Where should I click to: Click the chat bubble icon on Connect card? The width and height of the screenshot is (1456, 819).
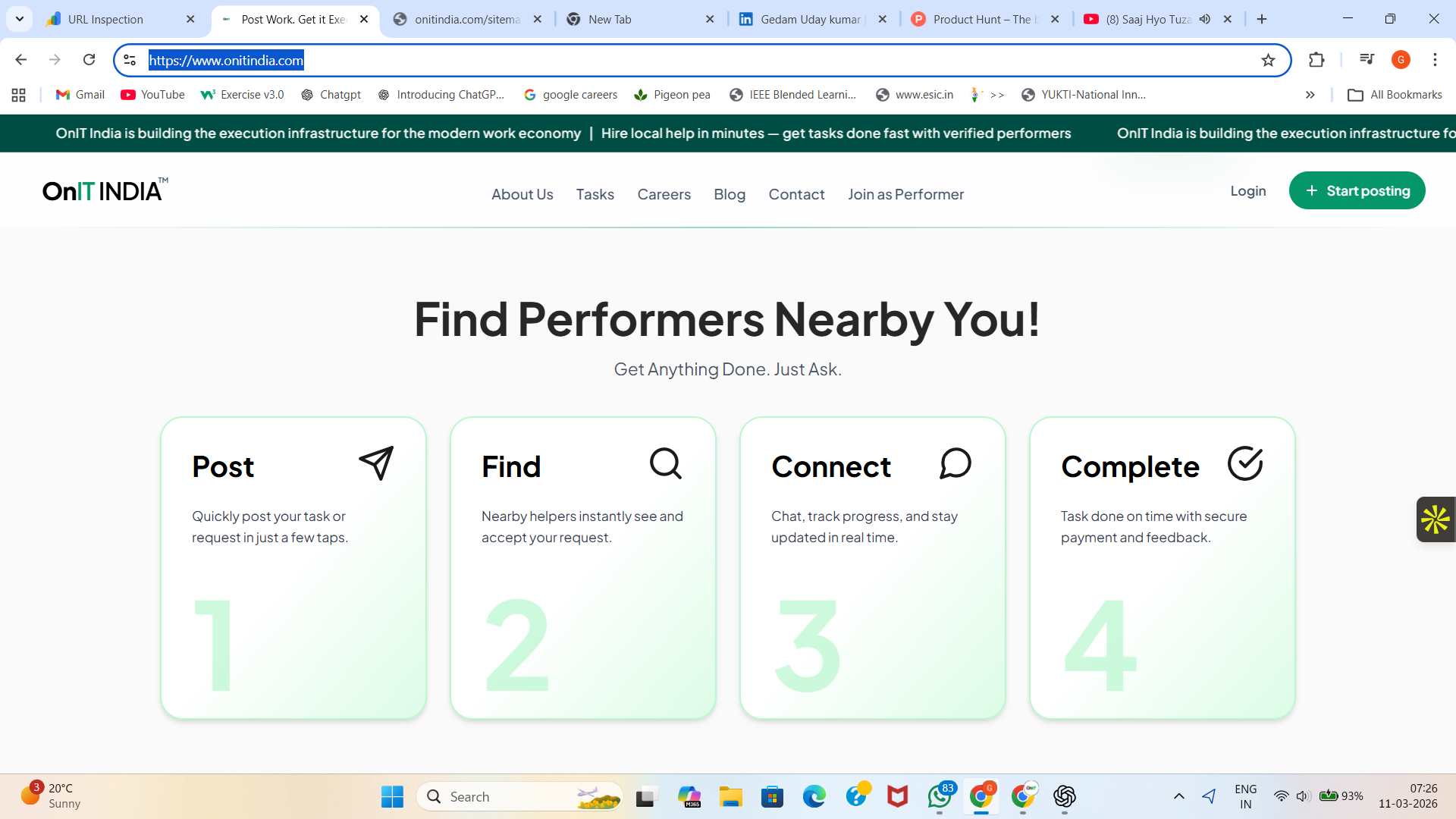coord(955,463)
